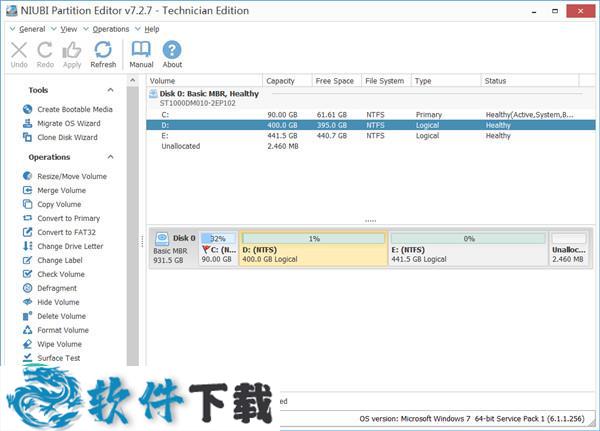Screen dimensions: 600x431
Task: Sort by the Capacity column header
Action: click(x=287, y=81)
